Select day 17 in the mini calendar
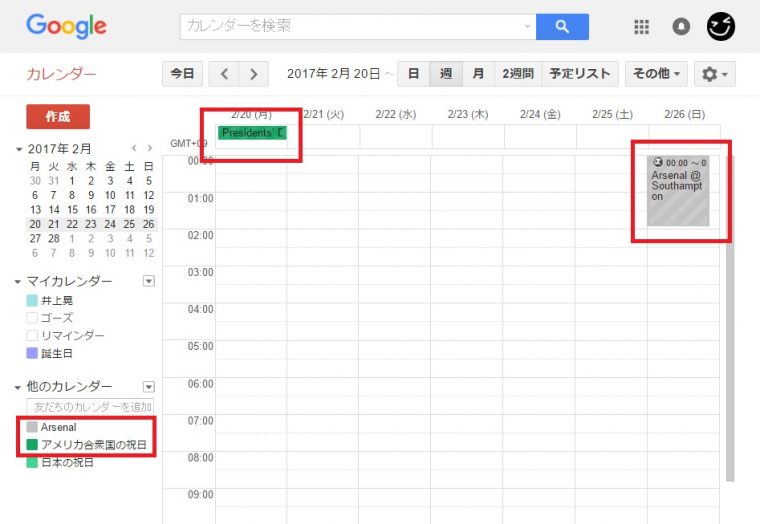Image resolution: width=760 pixels, height=524 pixels. click(111, 210)
